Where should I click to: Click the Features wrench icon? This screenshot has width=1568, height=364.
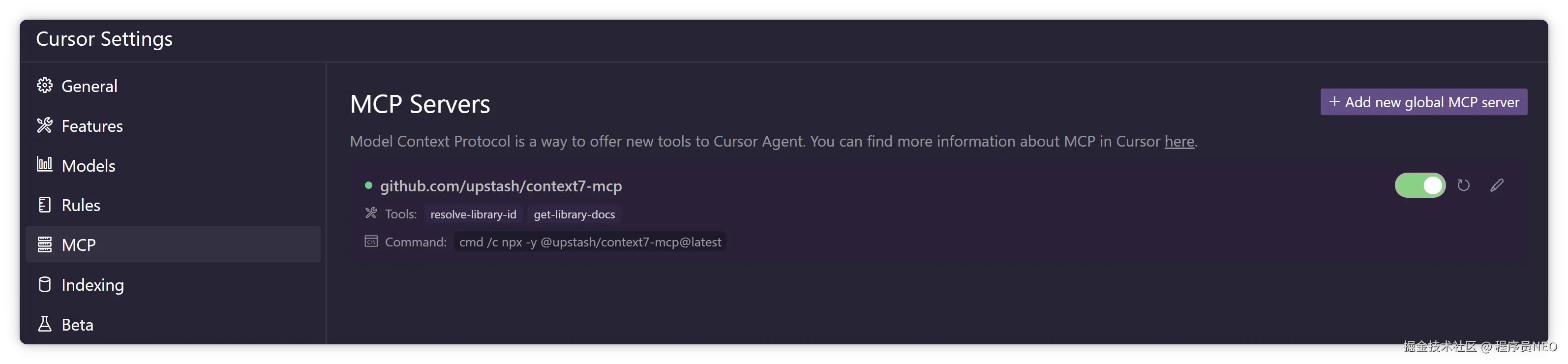[x=44, y=125]
